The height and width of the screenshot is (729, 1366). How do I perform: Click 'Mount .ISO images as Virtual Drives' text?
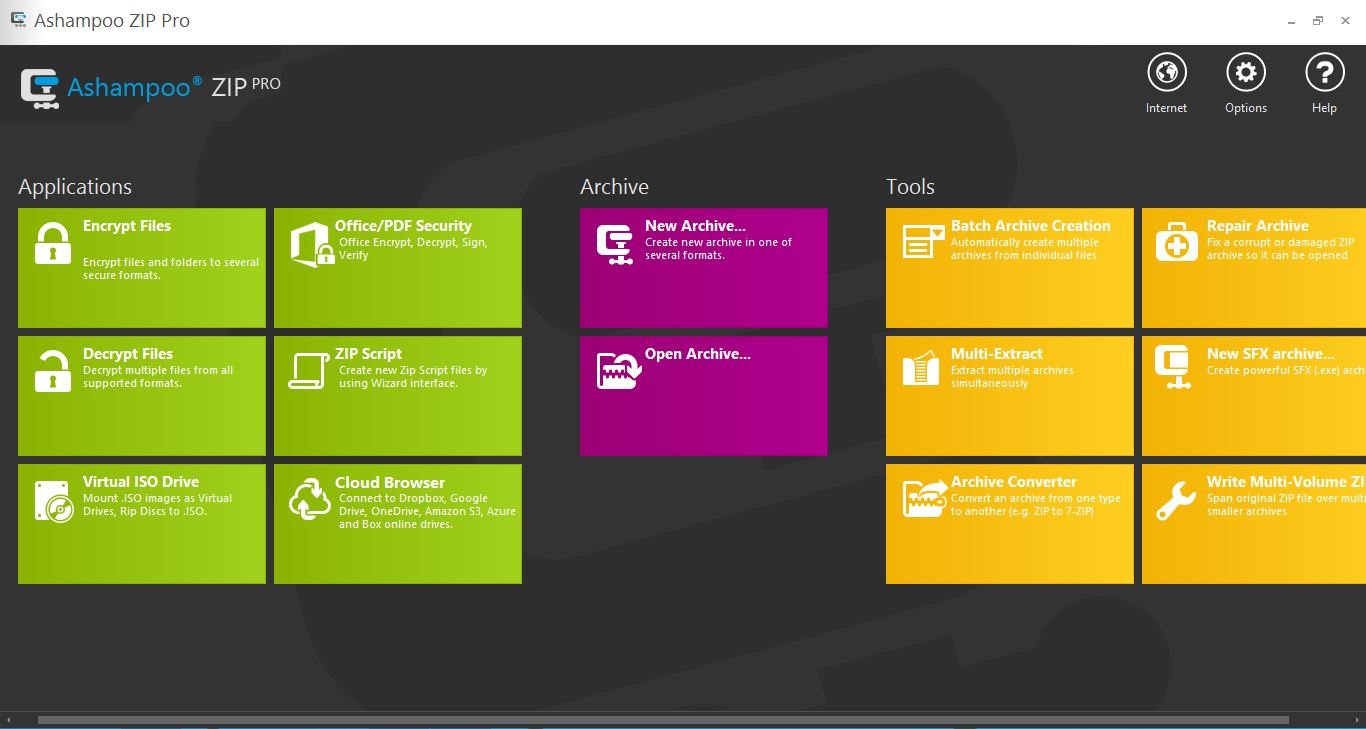click(157, 505)
